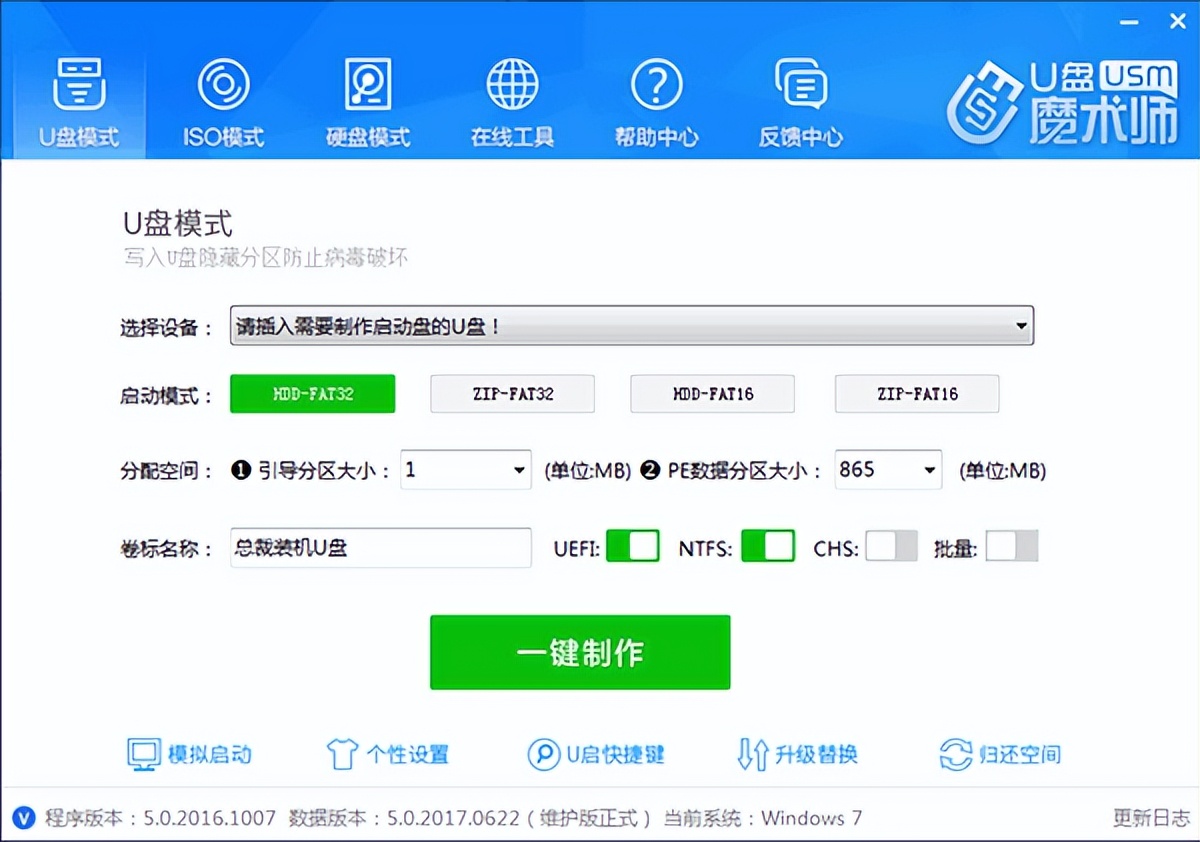
Task: Open the U启快捷键 shortcut lookup
Action: [x=596, y=755]
